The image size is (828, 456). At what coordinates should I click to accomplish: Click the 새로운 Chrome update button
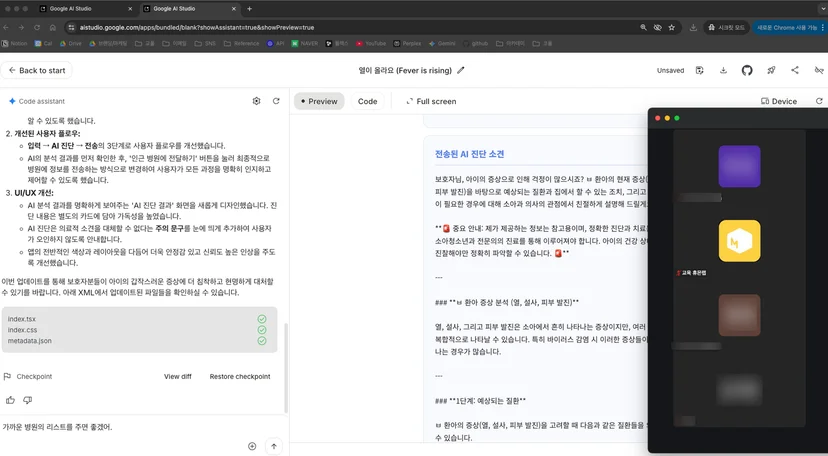790,27
